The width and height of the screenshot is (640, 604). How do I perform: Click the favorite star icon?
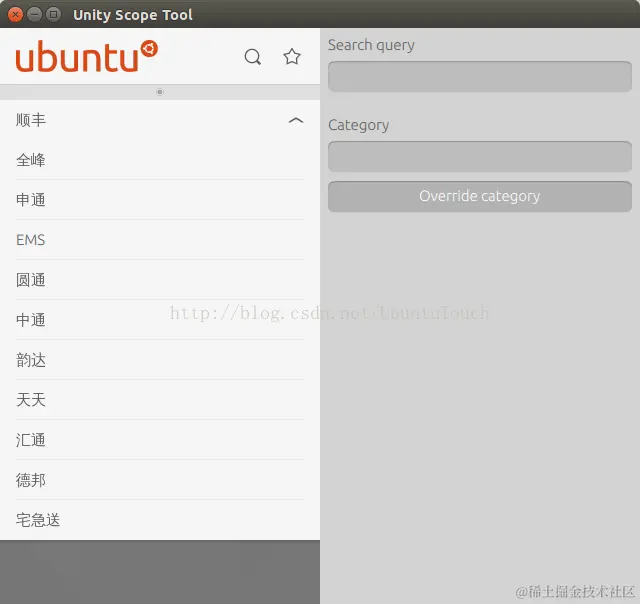point(292,56)
